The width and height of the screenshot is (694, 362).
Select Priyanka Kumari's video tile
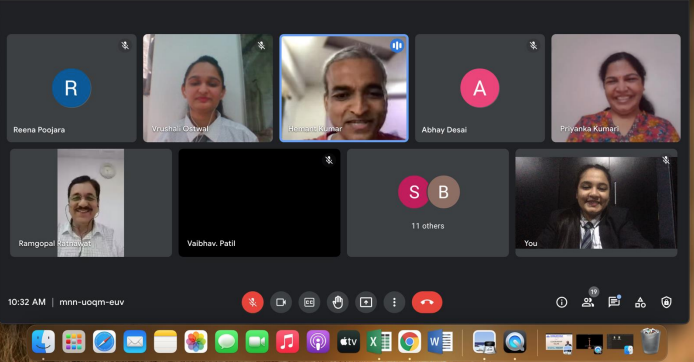pos(616,88)
